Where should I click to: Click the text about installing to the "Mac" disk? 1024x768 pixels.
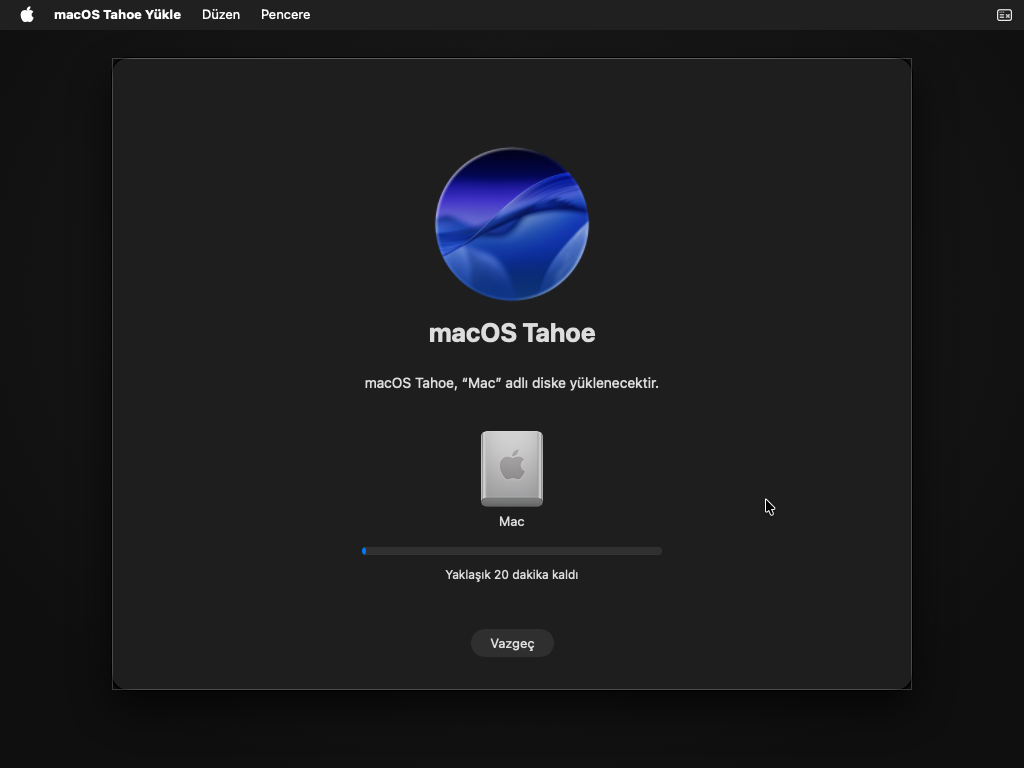click(x=512, y=383)
